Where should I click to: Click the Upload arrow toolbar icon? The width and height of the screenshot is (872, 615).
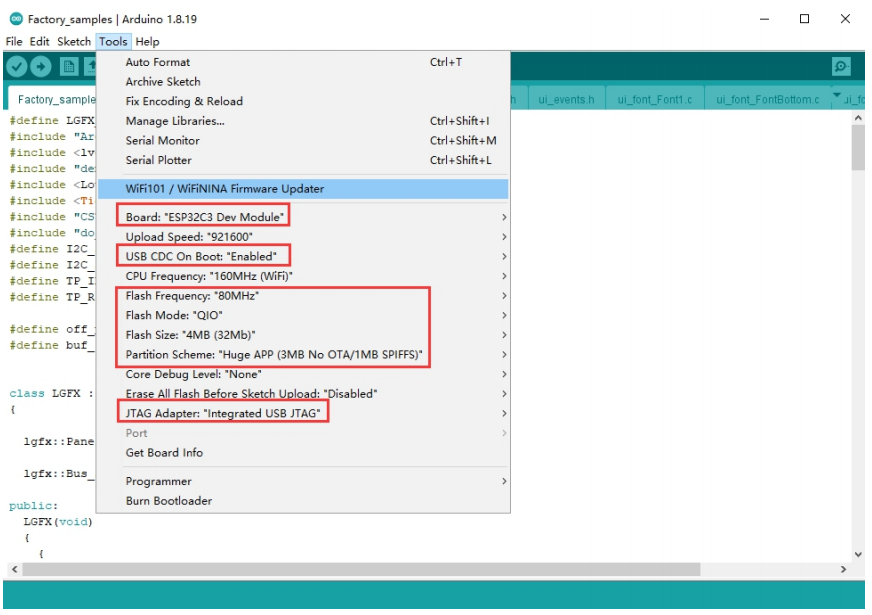[x=41, y=67]
